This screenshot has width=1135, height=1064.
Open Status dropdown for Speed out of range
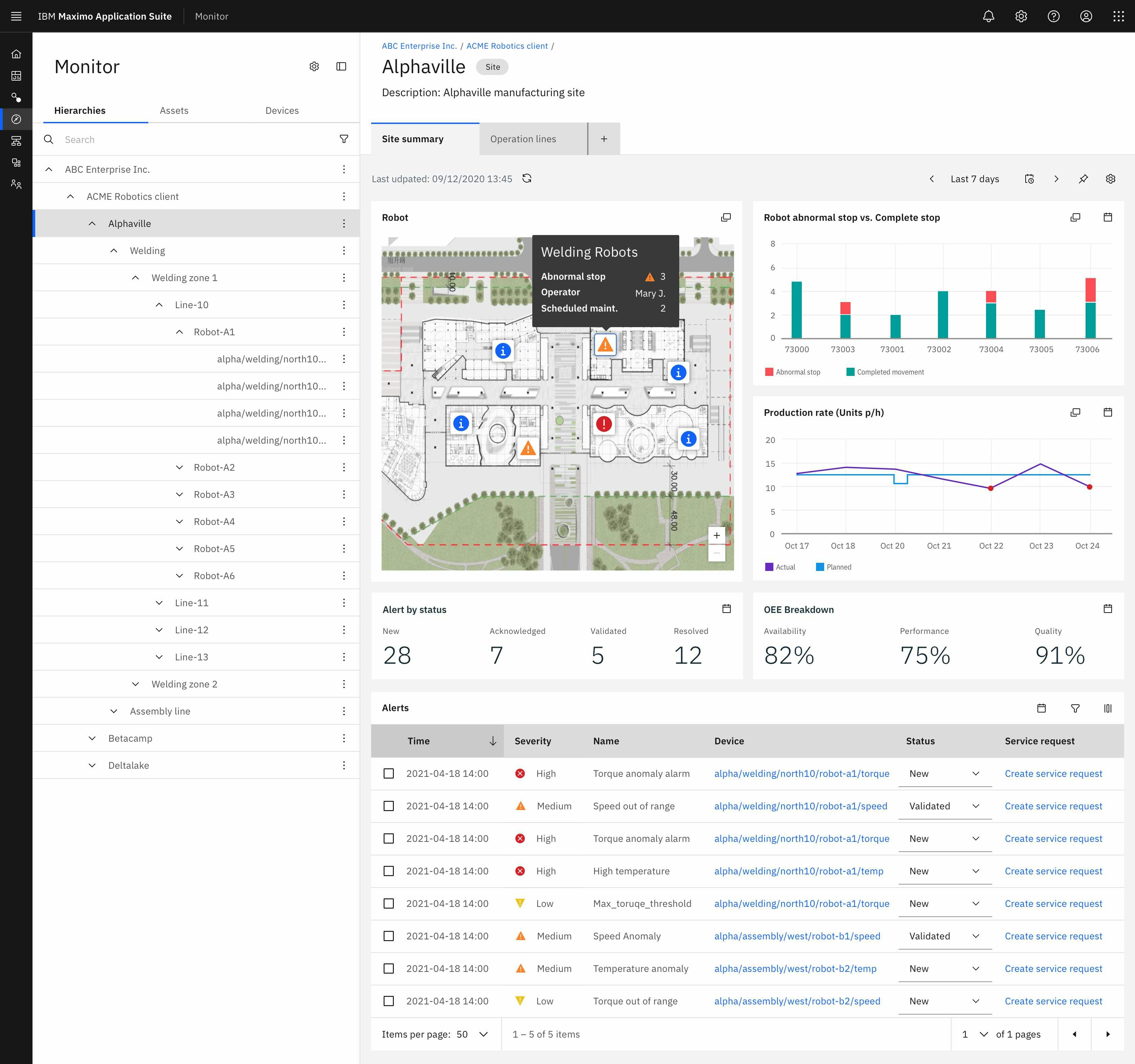click(x=944, y=806)
